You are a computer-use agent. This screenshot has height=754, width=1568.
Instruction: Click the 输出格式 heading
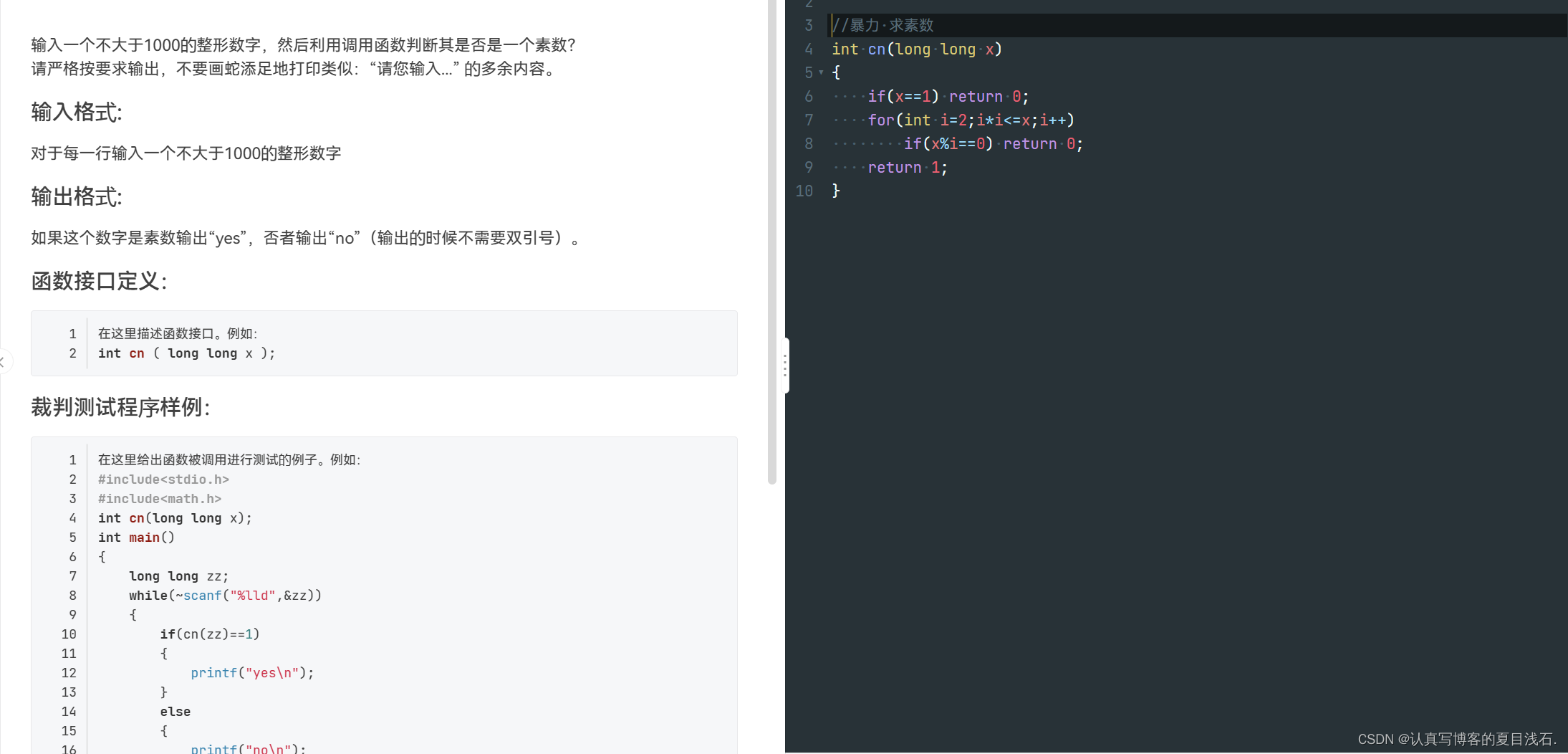point(76,196)
